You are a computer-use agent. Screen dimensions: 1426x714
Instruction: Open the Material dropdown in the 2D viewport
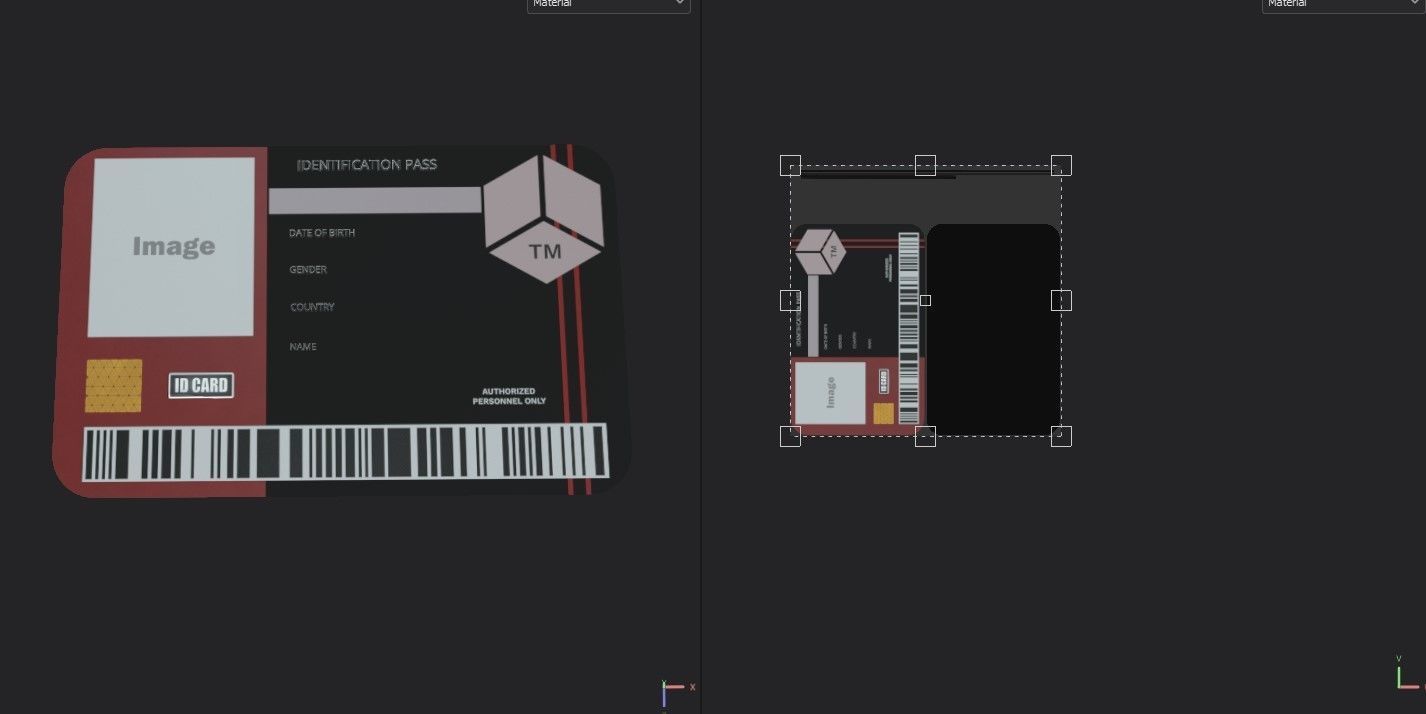1343,4
